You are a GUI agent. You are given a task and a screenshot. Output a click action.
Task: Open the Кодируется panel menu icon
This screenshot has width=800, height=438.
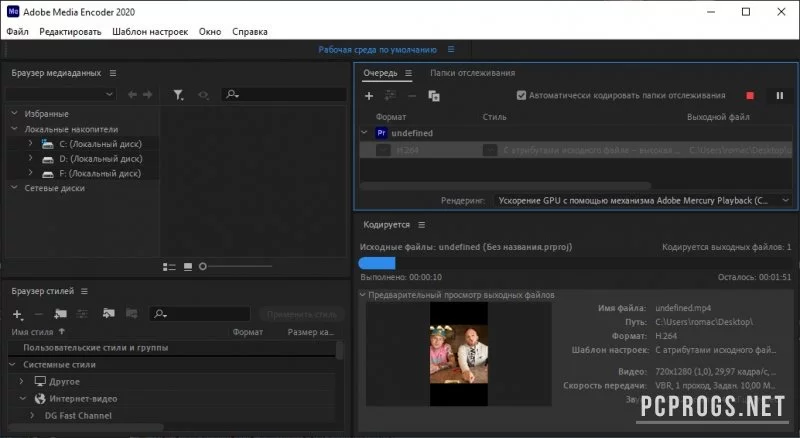coord(421,225)
